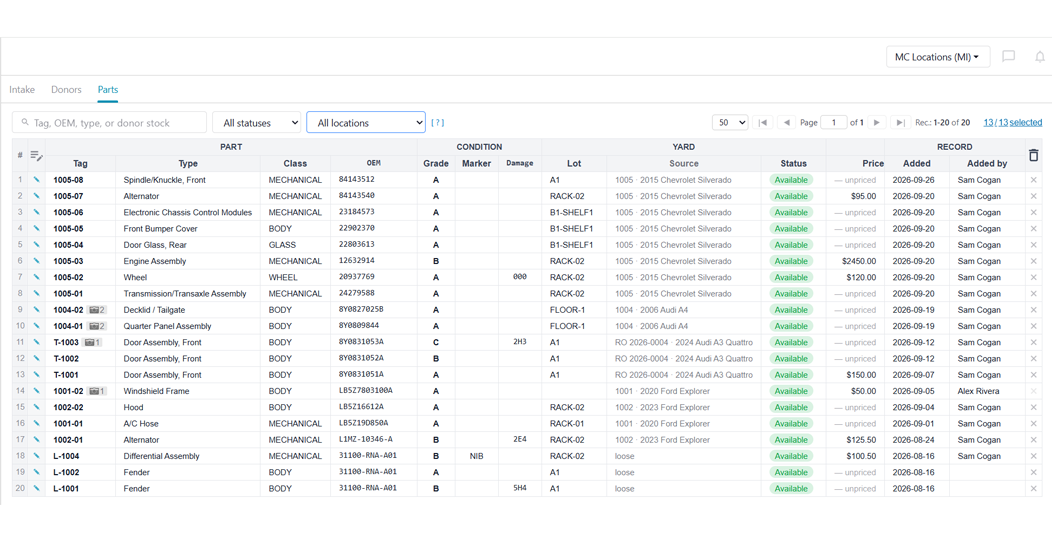Click Differential Assembly type cell
The height and width of the screenshot is (541, 1052).
(x=162, y=456)
